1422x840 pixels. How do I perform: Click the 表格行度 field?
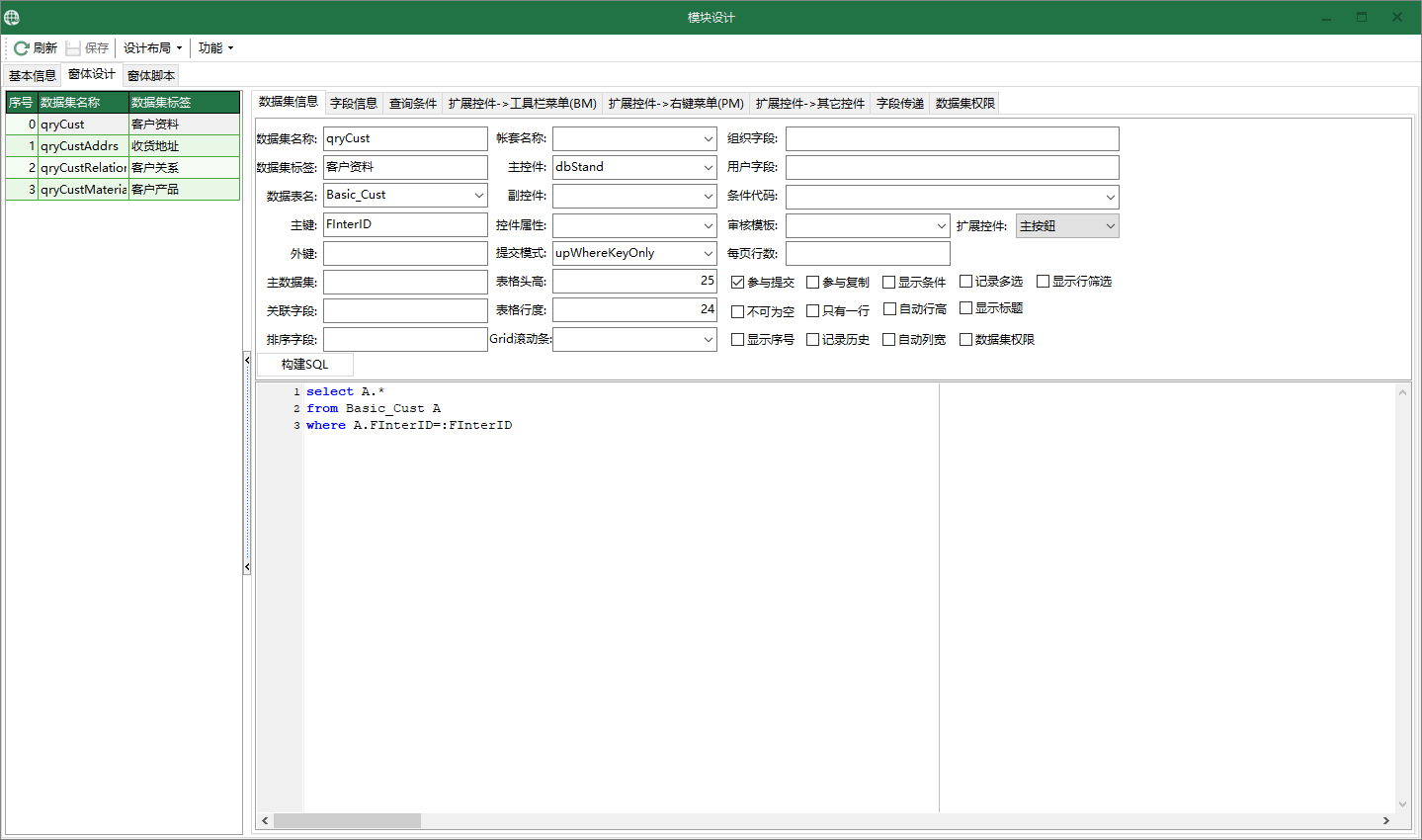pos(634,309)
